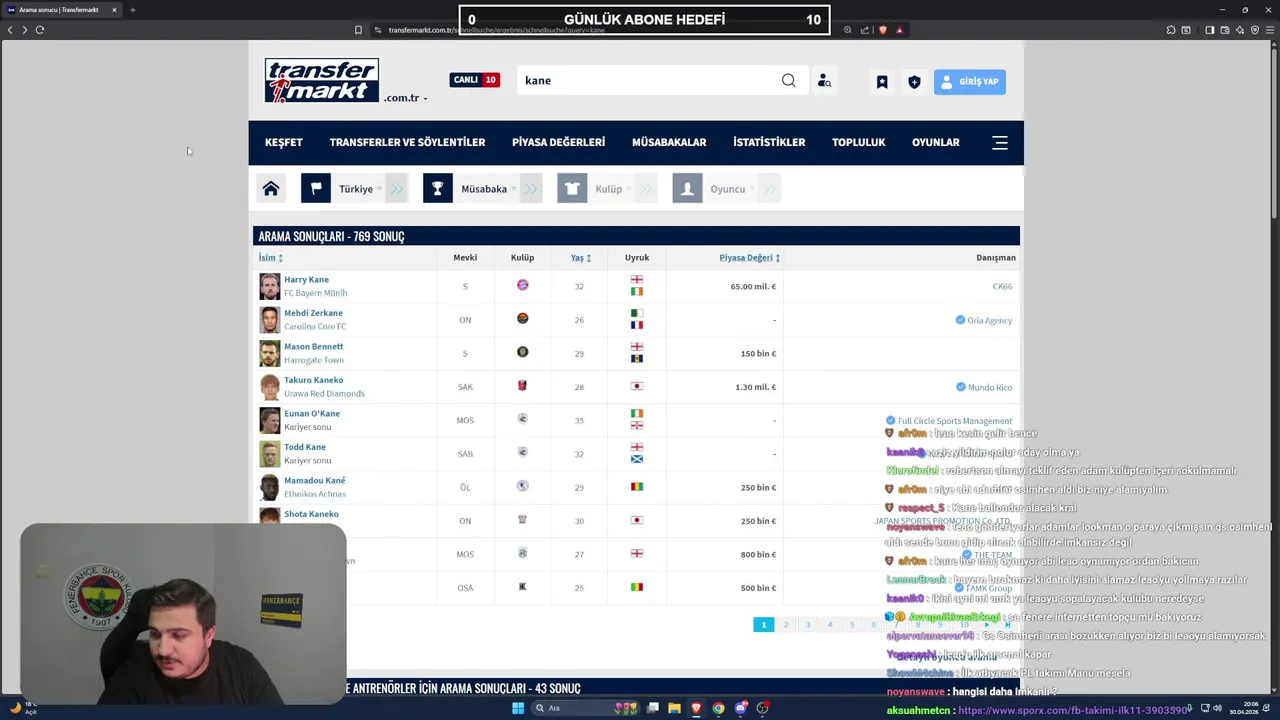Screen dimensions: 1280x720
Task: Expand the Kulüp club dropdown
Action: [x=610, y=188]
